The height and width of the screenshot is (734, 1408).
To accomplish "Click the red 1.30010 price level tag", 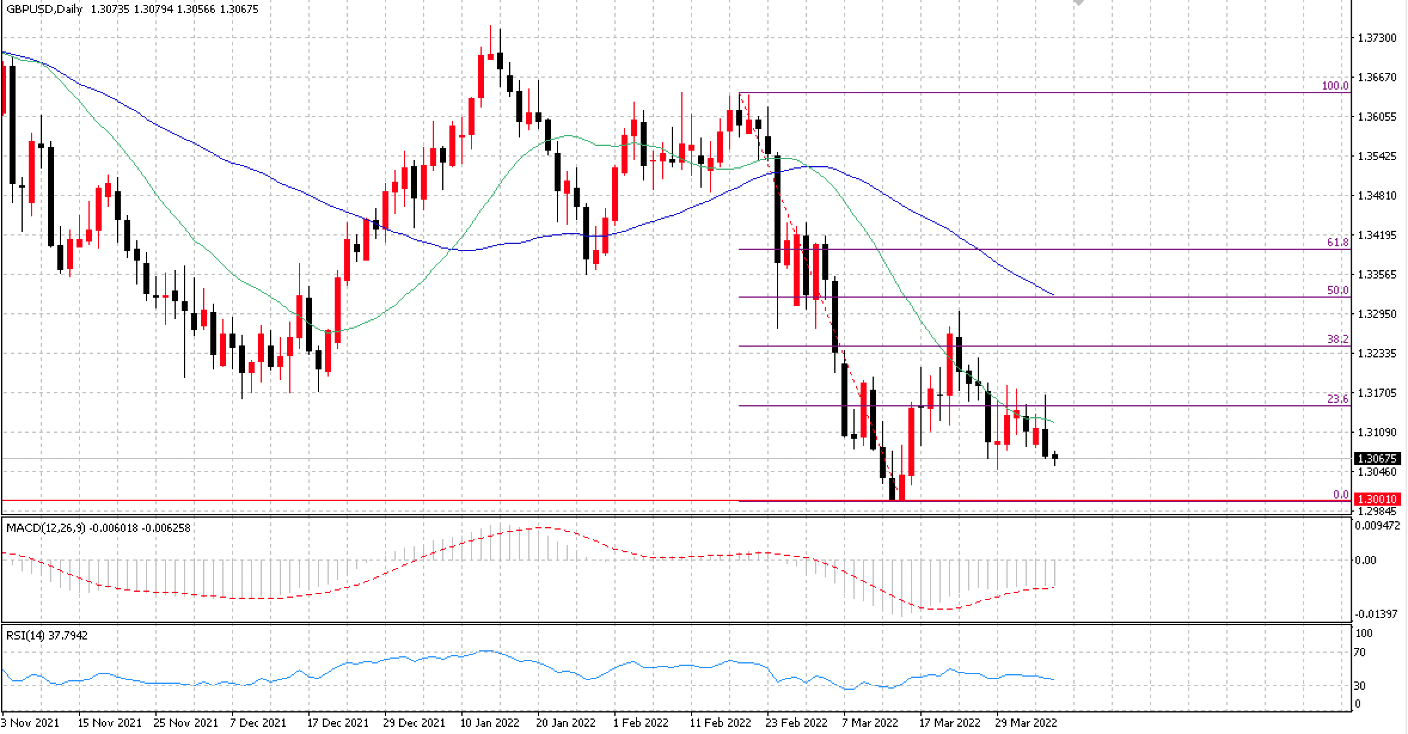I will (x=1378, y=497).
